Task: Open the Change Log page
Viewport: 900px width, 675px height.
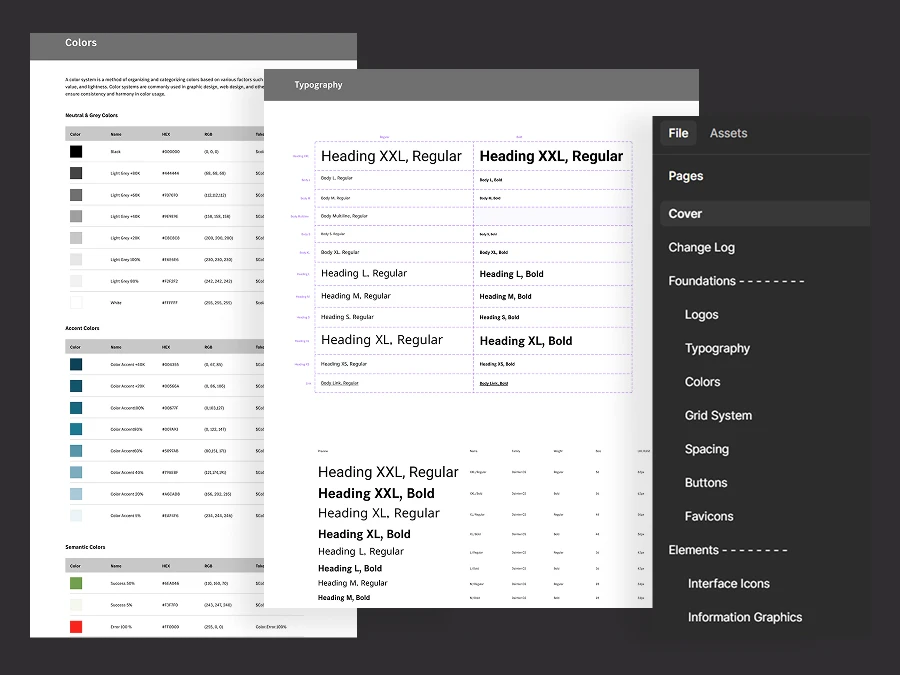Action: coord(701,247)
